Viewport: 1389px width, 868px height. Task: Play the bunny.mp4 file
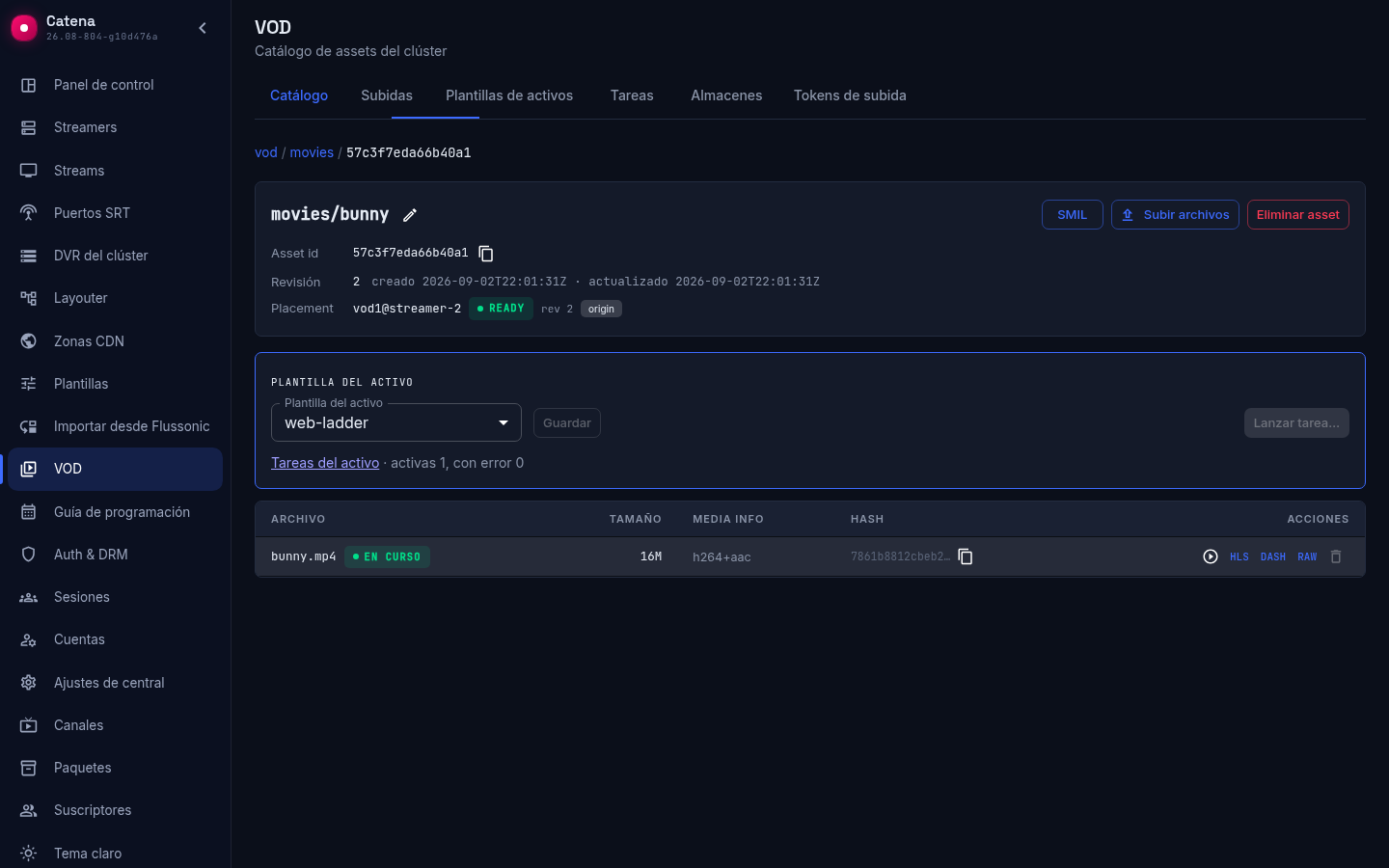[1211, 556]
